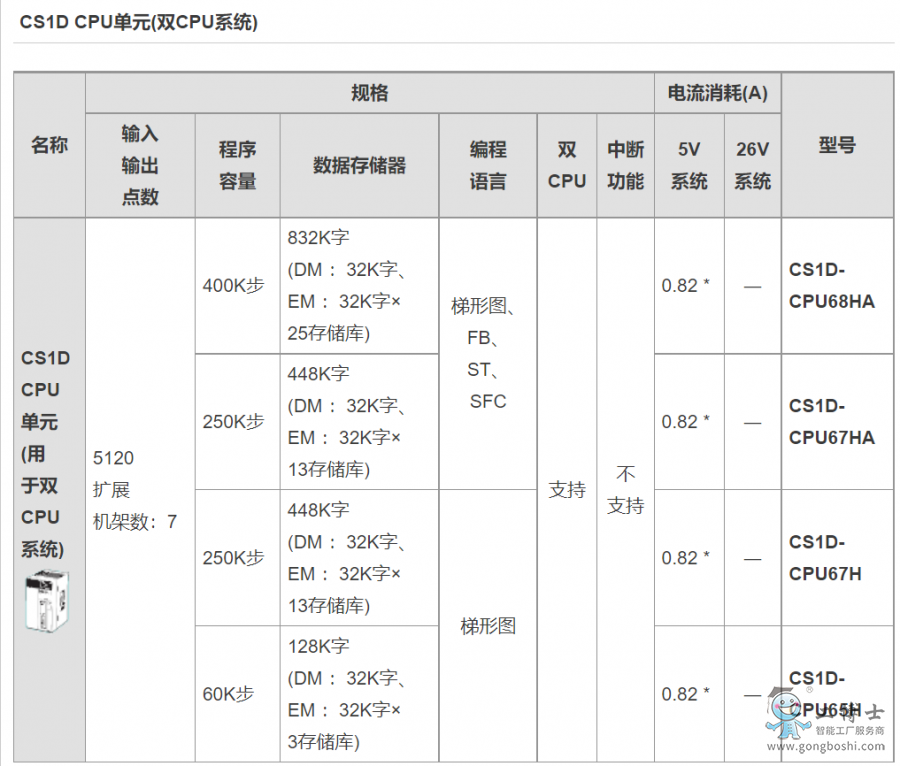This screenshot has height=766, width=900.
Task: Click the CS1D CPU unit product image
Action: tap(42, 600)
